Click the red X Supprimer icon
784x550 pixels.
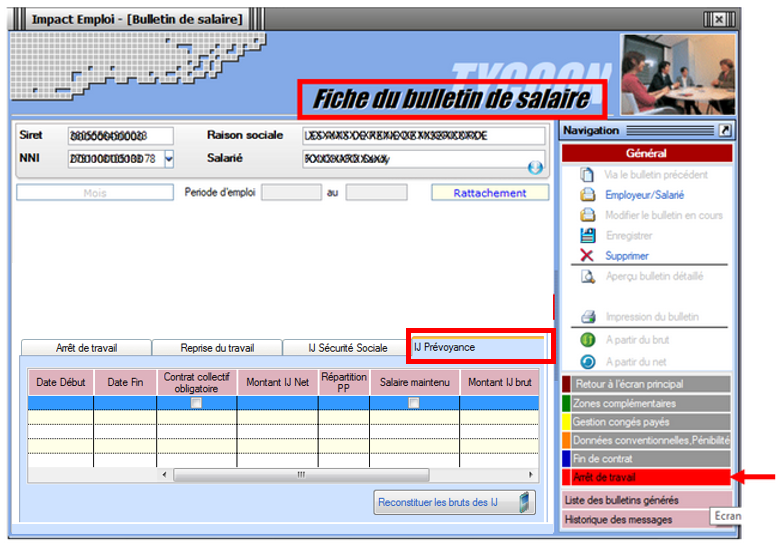[x=588, y=256]
